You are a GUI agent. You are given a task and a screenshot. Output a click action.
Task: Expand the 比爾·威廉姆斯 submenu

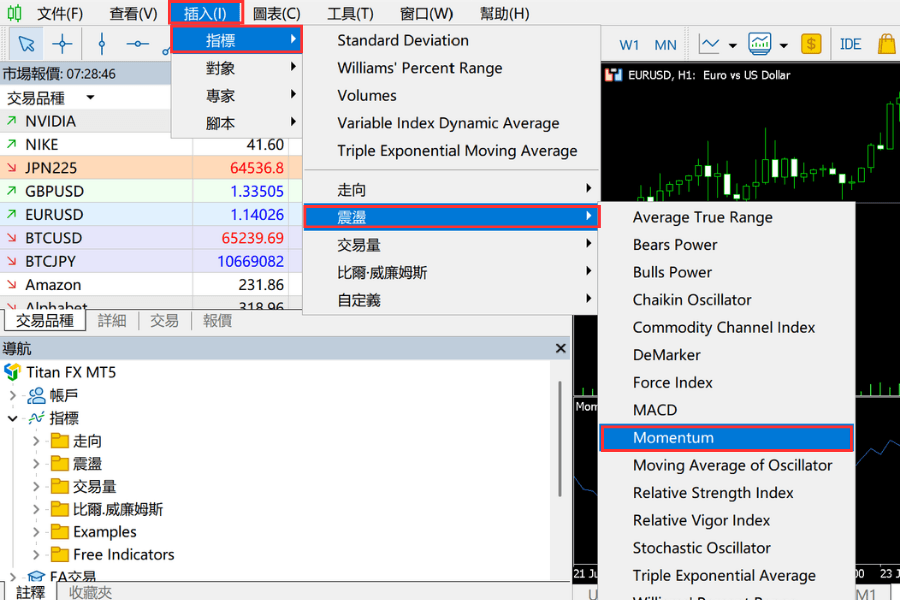coord(451,273)
